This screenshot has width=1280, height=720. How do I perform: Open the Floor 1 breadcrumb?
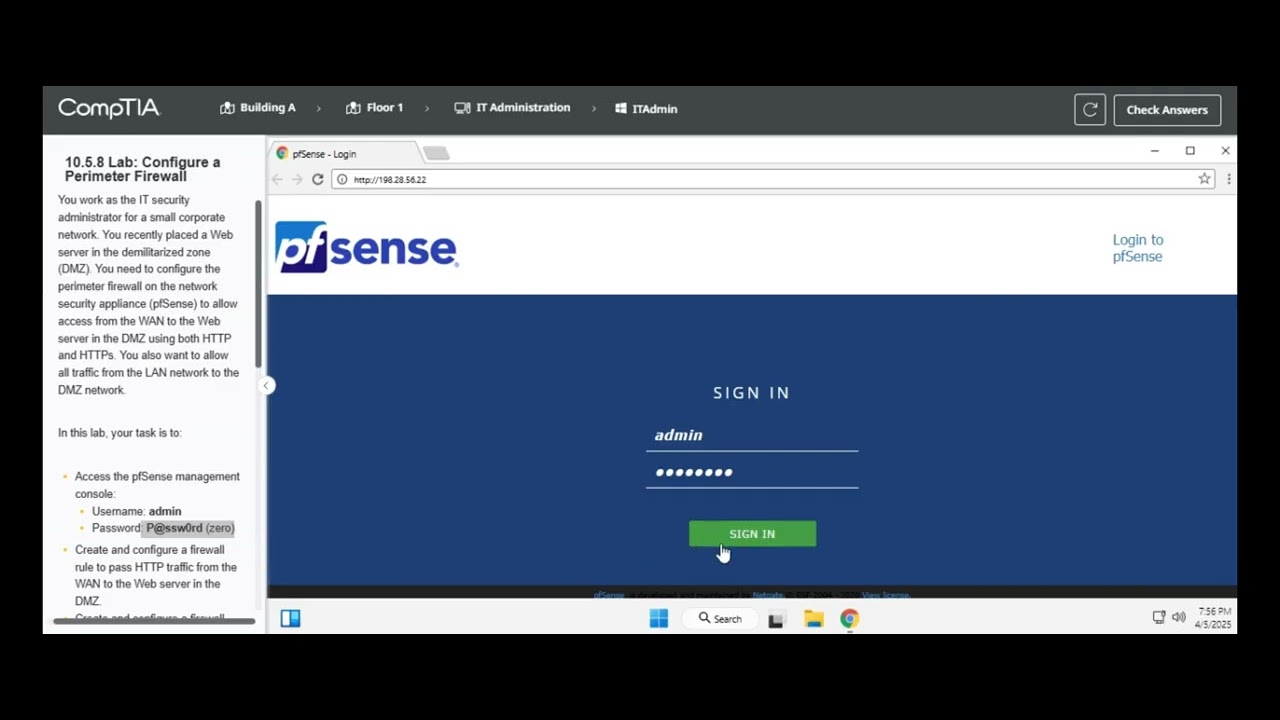[x=375, y=108]
